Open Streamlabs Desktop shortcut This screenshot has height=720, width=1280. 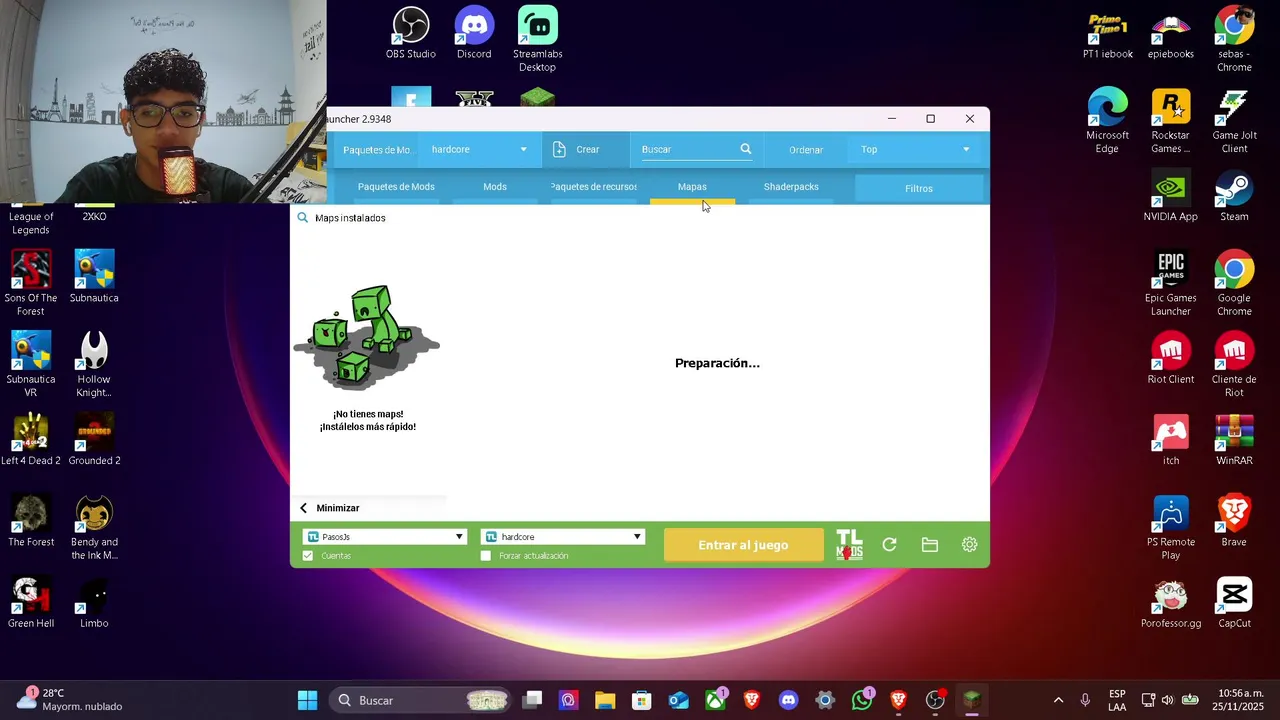[537, 40]
